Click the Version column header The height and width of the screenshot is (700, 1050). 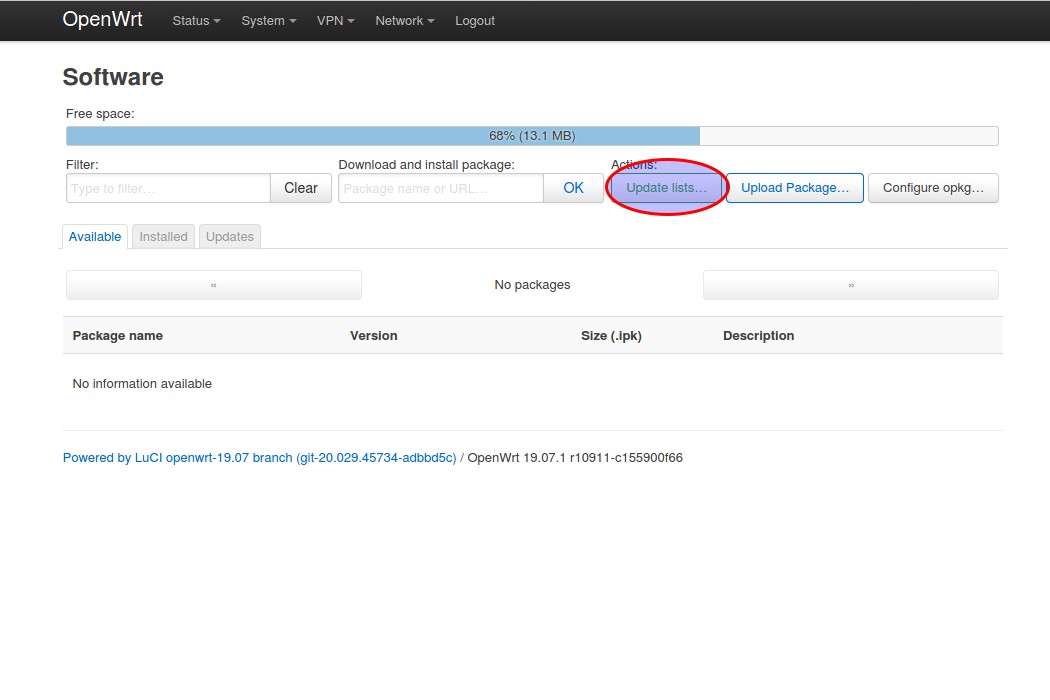374,336
